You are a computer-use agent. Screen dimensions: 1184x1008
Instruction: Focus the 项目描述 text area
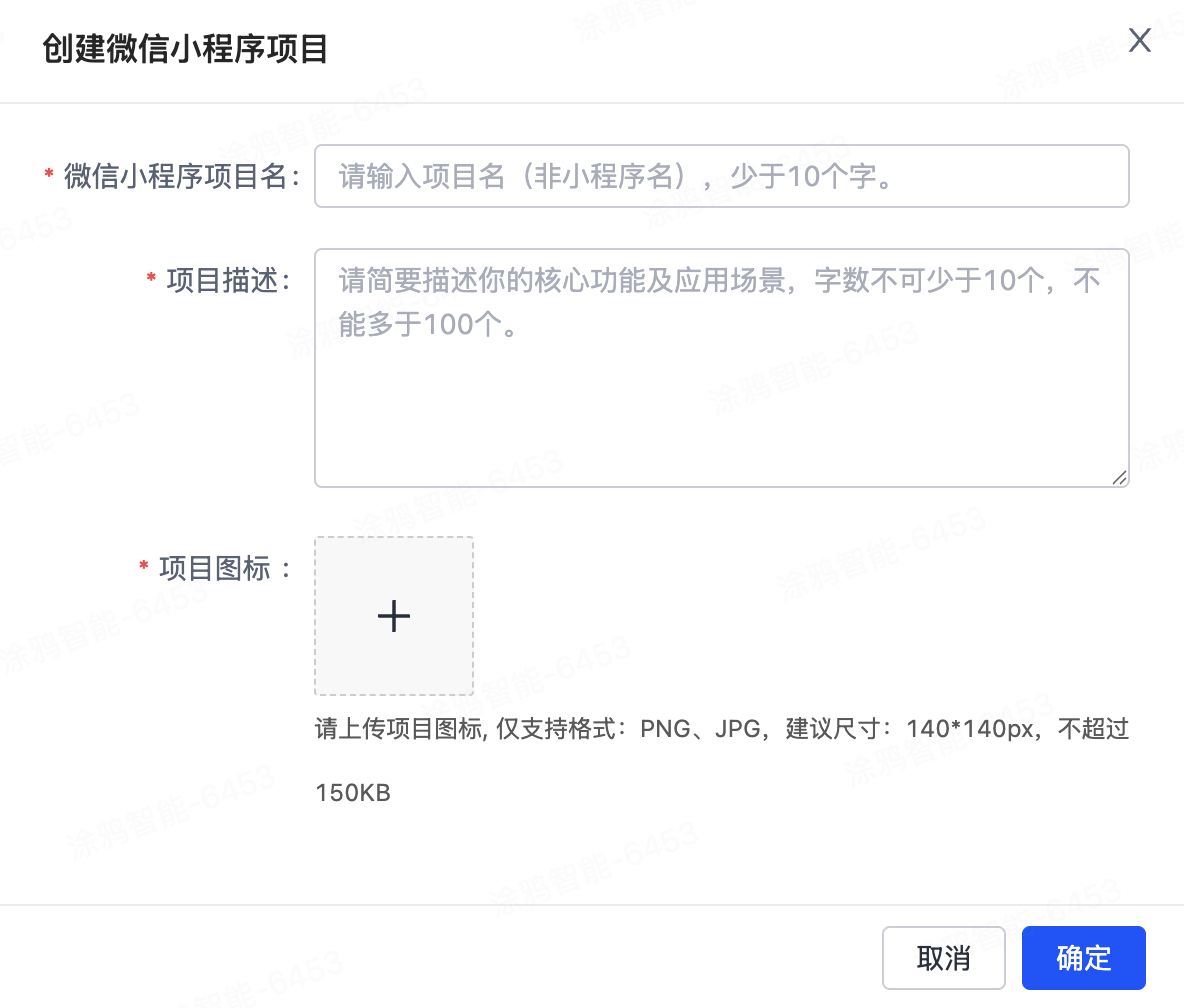[721, 368]
